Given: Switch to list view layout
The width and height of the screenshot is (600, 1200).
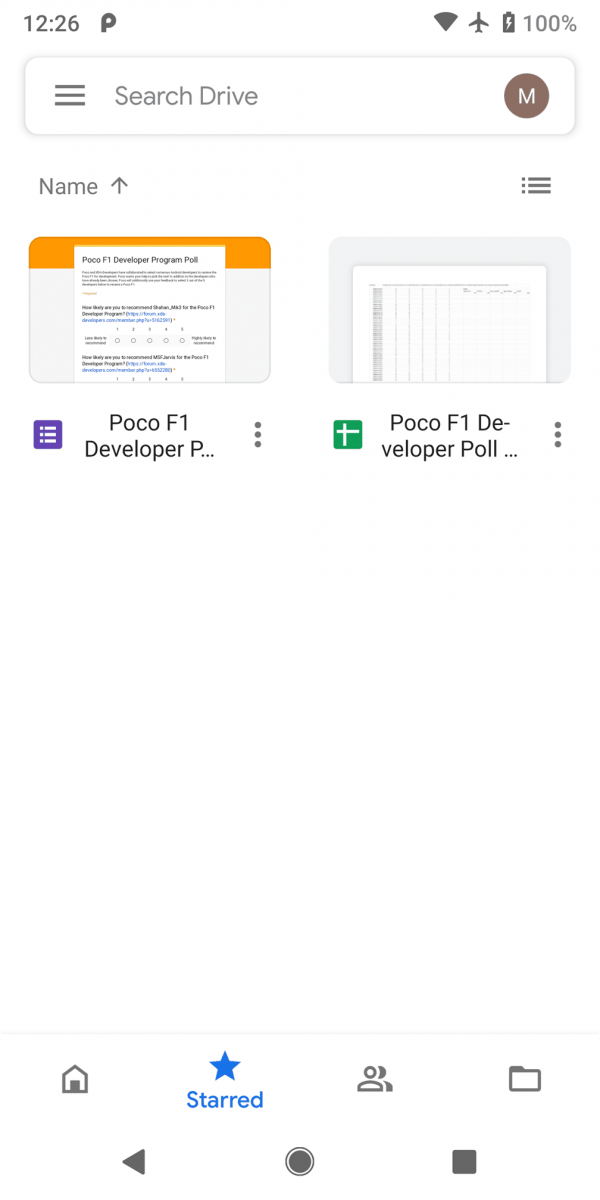Looking at the screenshot, I should 536,185.
